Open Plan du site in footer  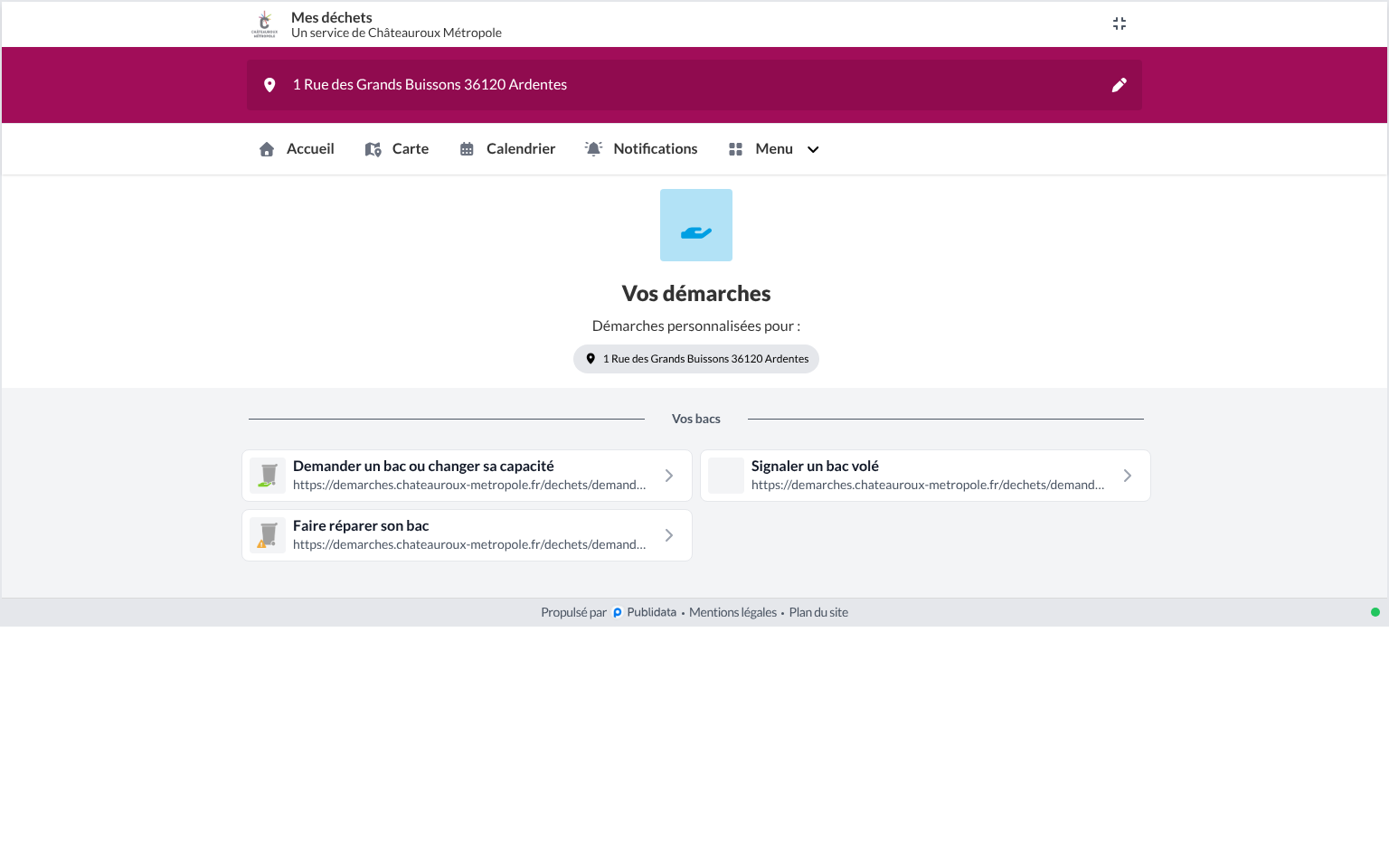point(818,613)
